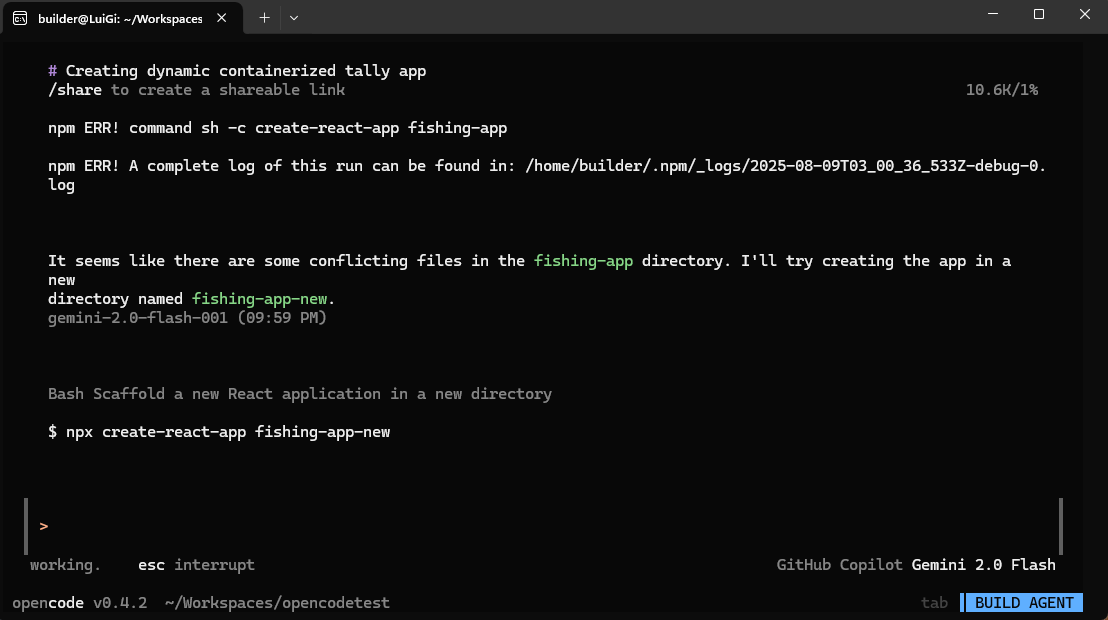Toggle the BUILD AGENT mode badge

(1024, 602)
